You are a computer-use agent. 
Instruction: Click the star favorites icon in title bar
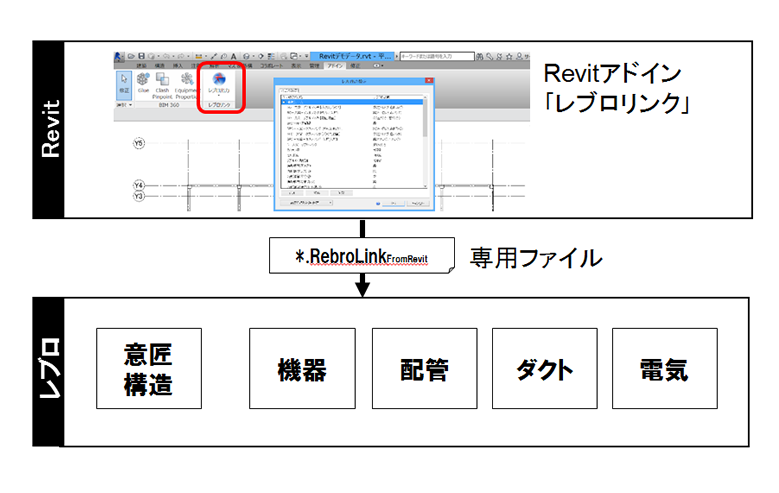pos(509,57)
